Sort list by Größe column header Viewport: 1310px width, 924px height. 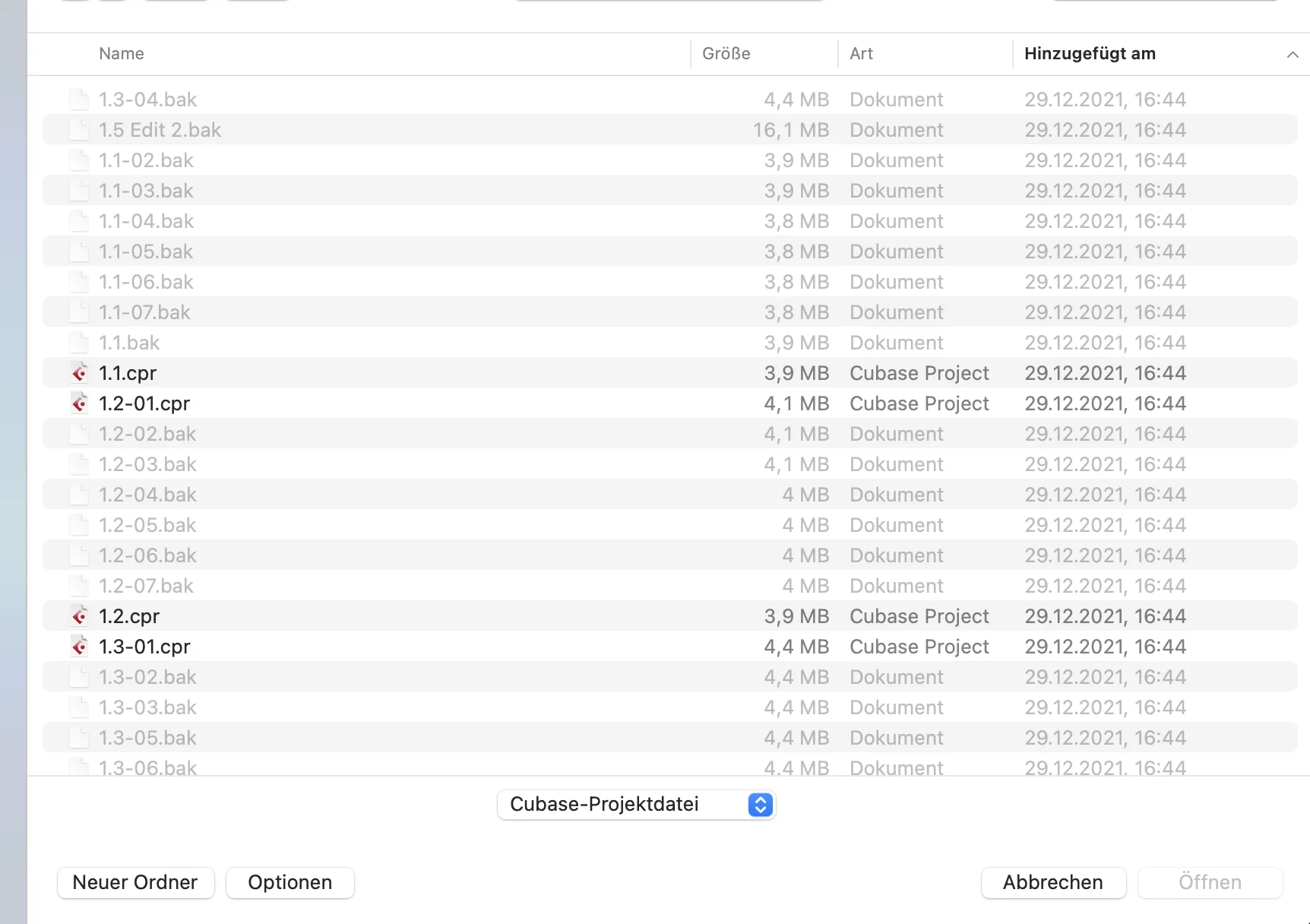tap(726, 54)
